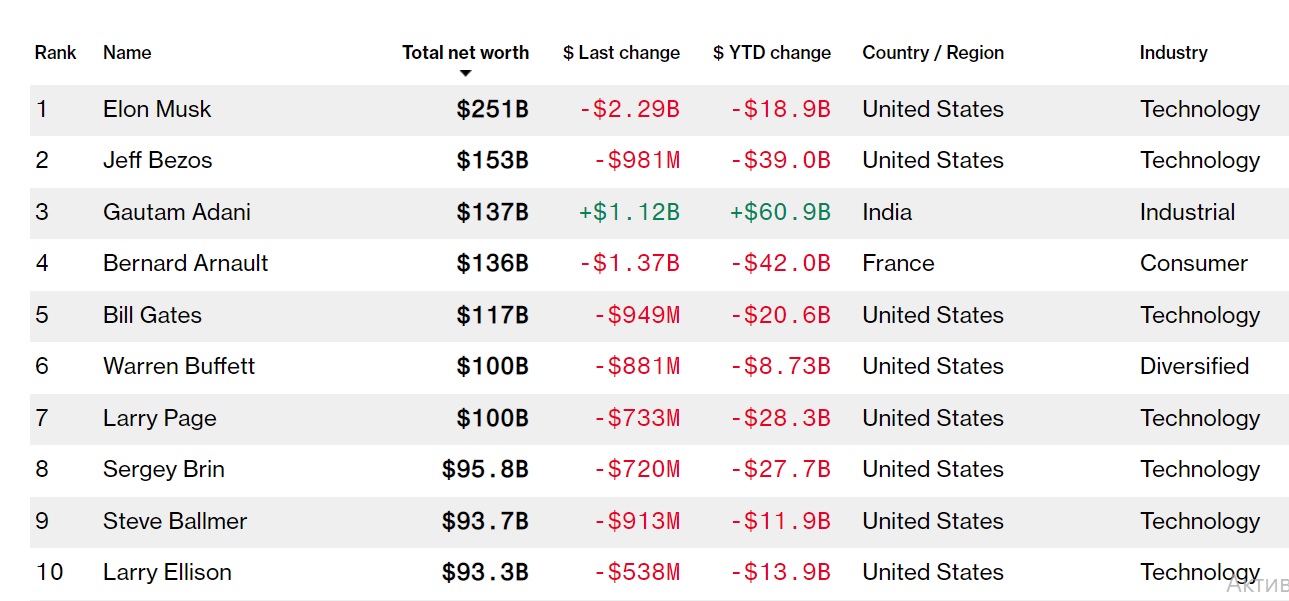Screen dimensions: 1289x601
Task: Click the Industry column header
Action: (1173, 53)
